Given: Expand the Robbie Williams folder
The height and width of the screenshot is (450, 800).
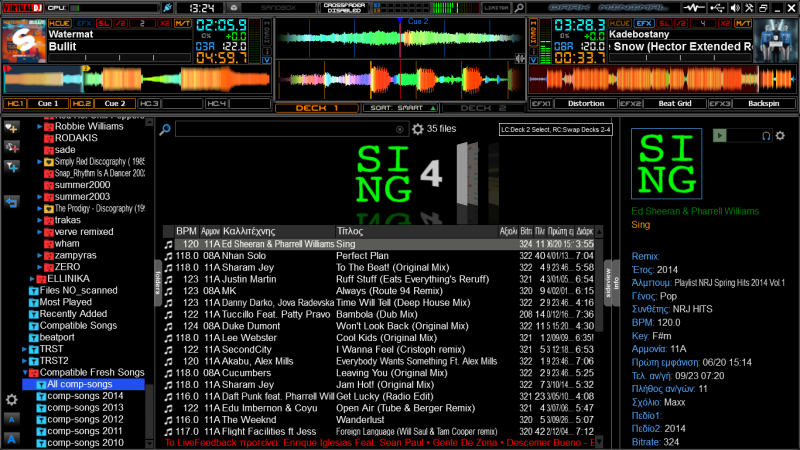Looking at the screenshot, I should (39, 127).
